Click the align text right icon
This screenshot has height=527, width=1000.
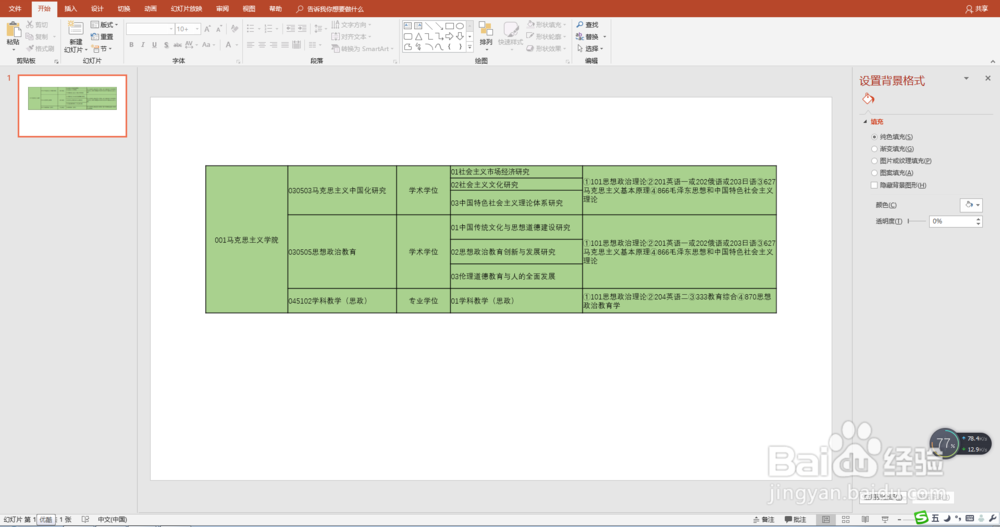[274, 45]
